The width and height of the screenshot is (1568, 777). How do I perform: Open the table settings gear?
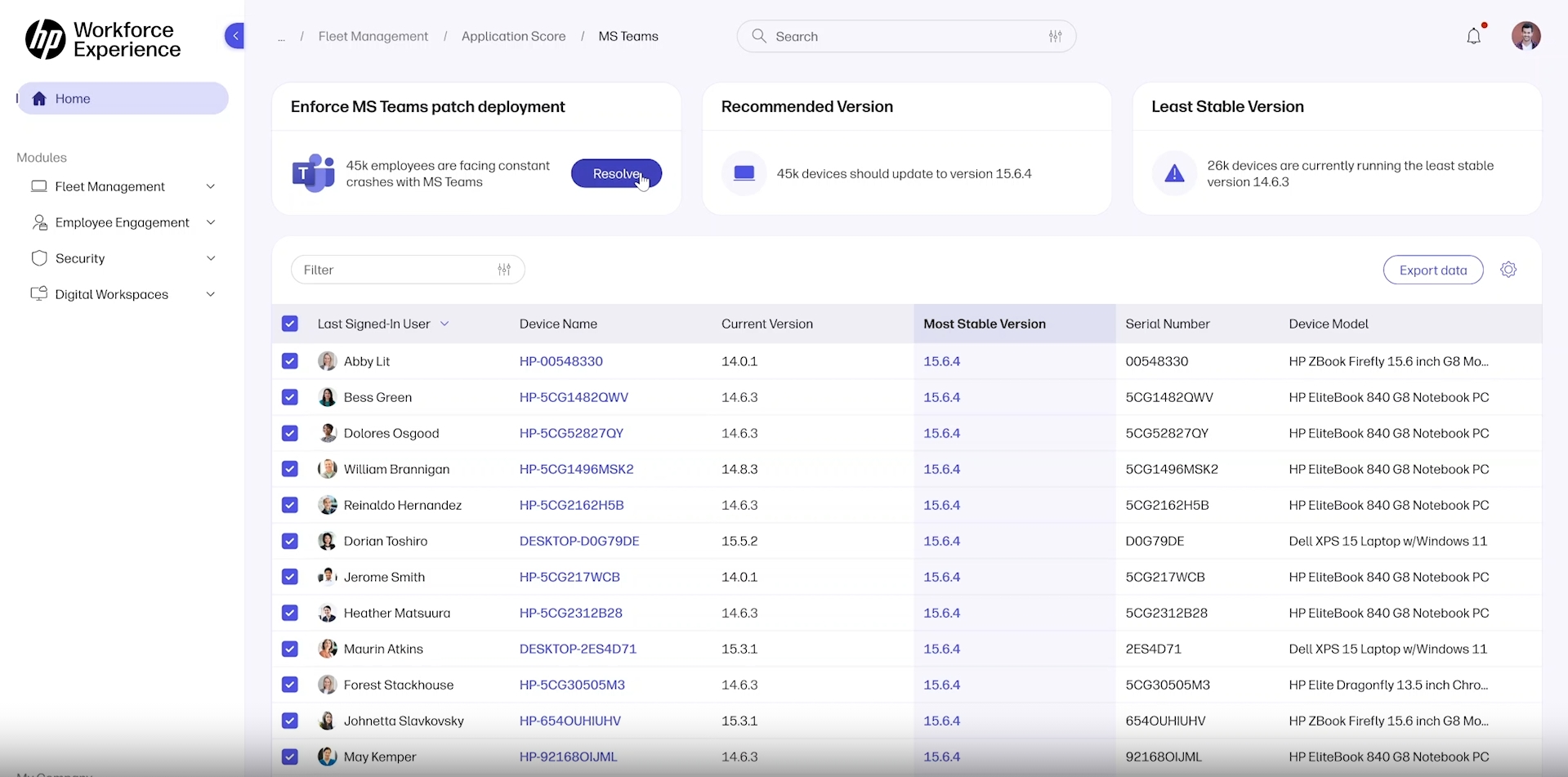1508,269
